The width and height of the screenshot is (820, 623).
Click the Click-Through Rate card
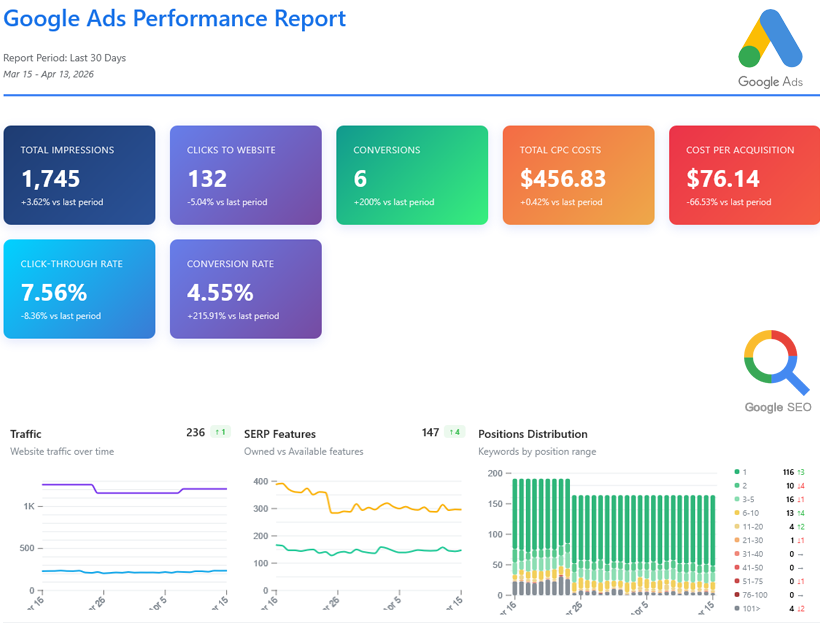click(80, 289)
